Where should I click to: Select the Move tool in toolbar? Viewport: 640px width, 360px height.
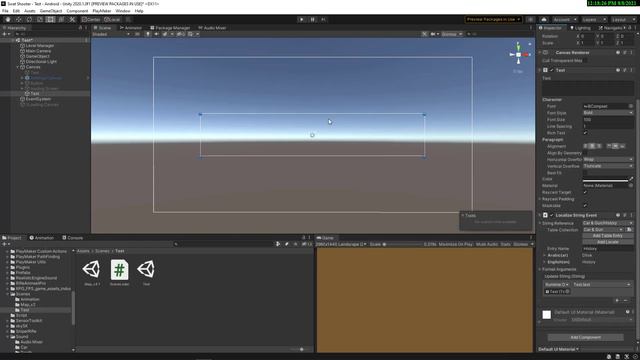[x=18, y=19]
